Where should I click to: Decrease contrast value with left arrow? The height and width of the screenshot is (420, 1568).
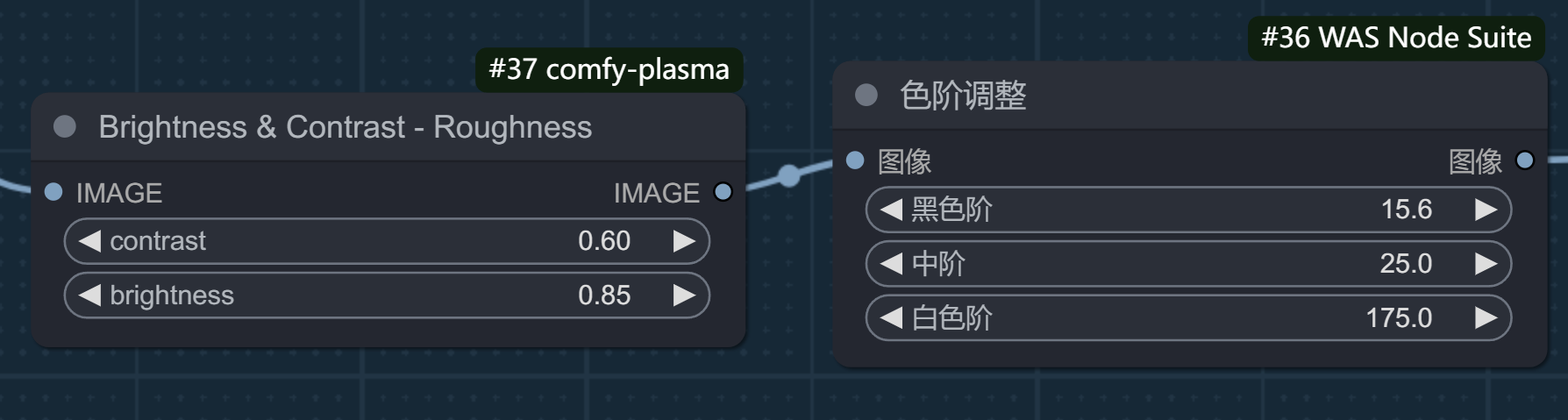[x=89, y=241]
